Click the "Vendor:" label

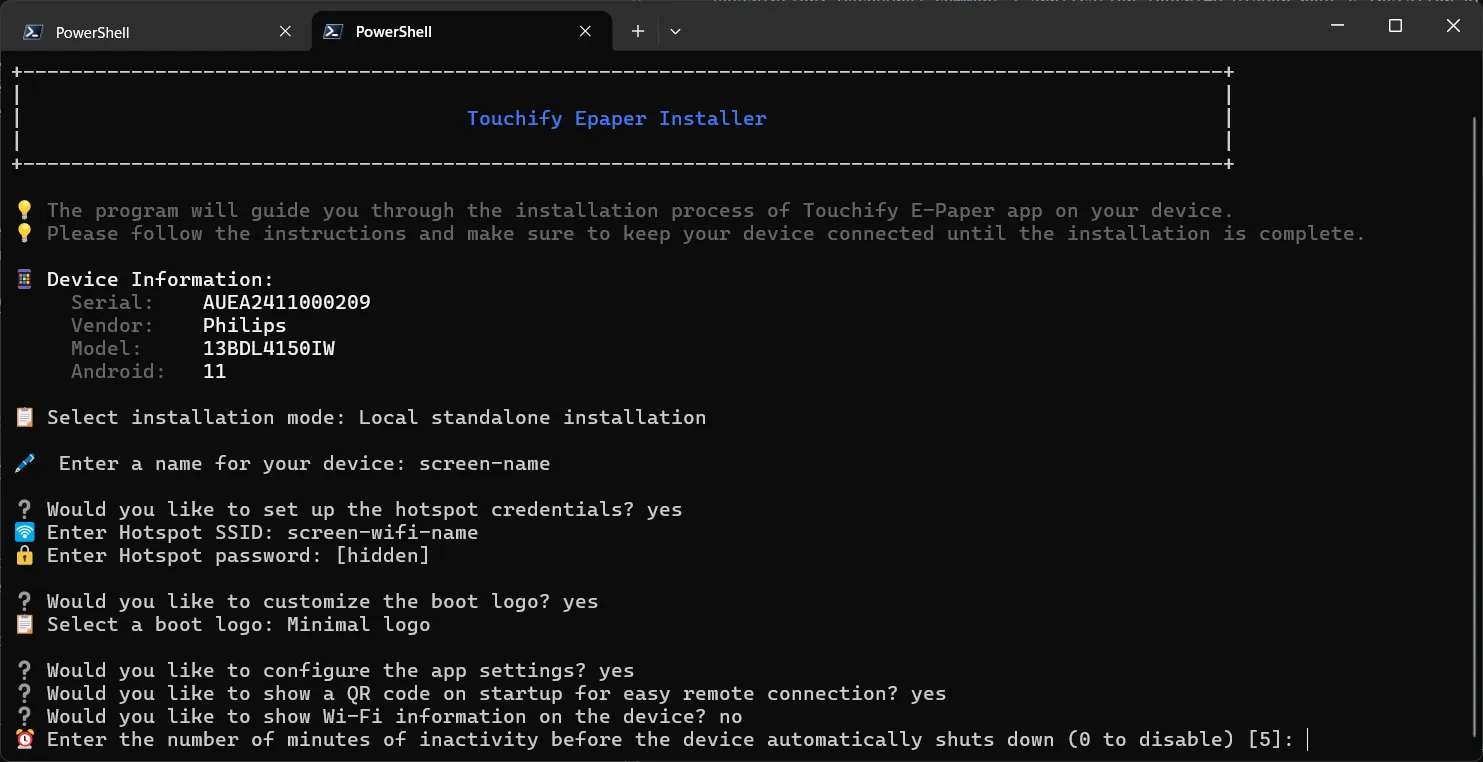click(x=113, y=325)
